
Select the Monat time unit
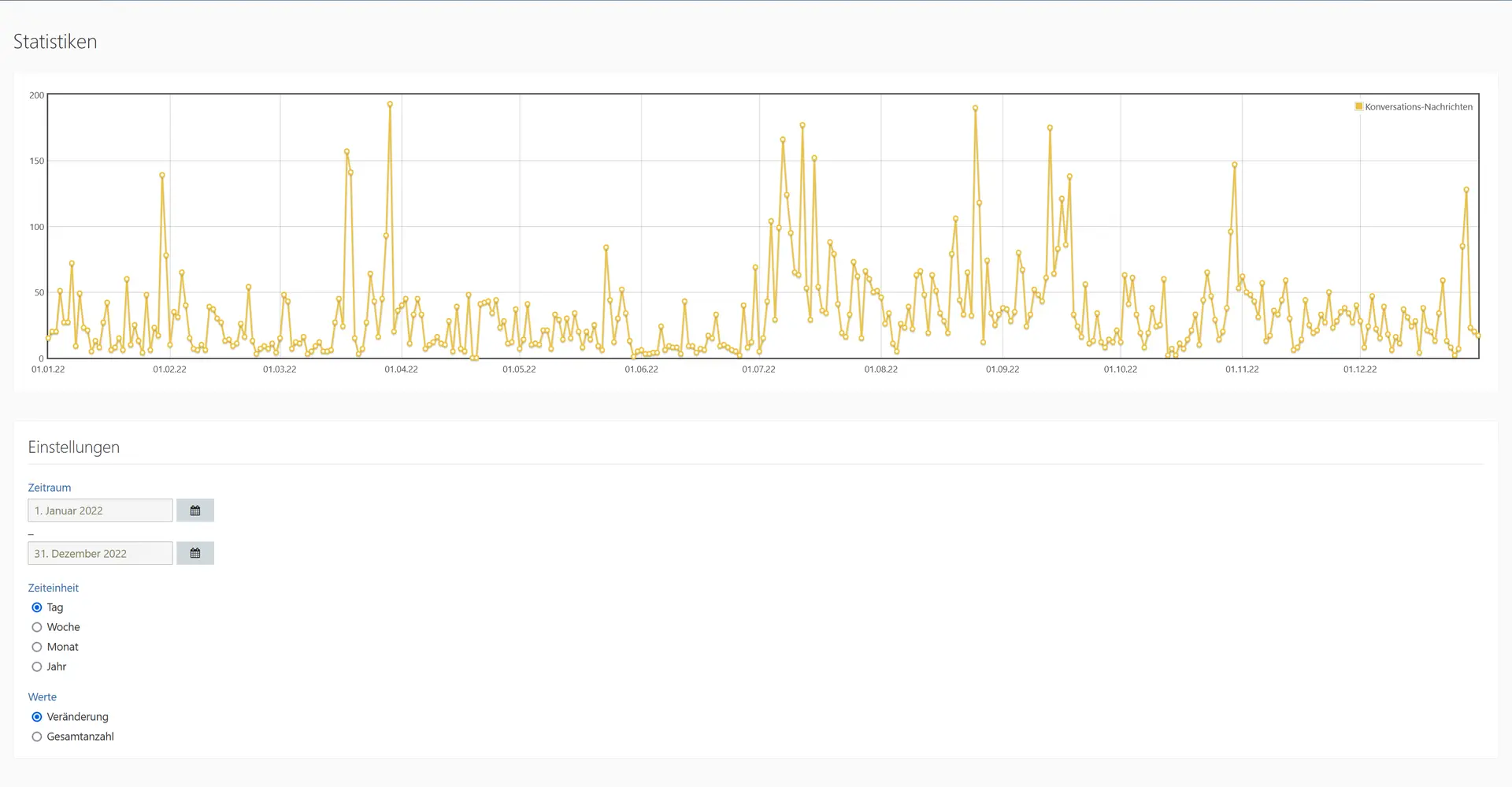tap(37, 647)
